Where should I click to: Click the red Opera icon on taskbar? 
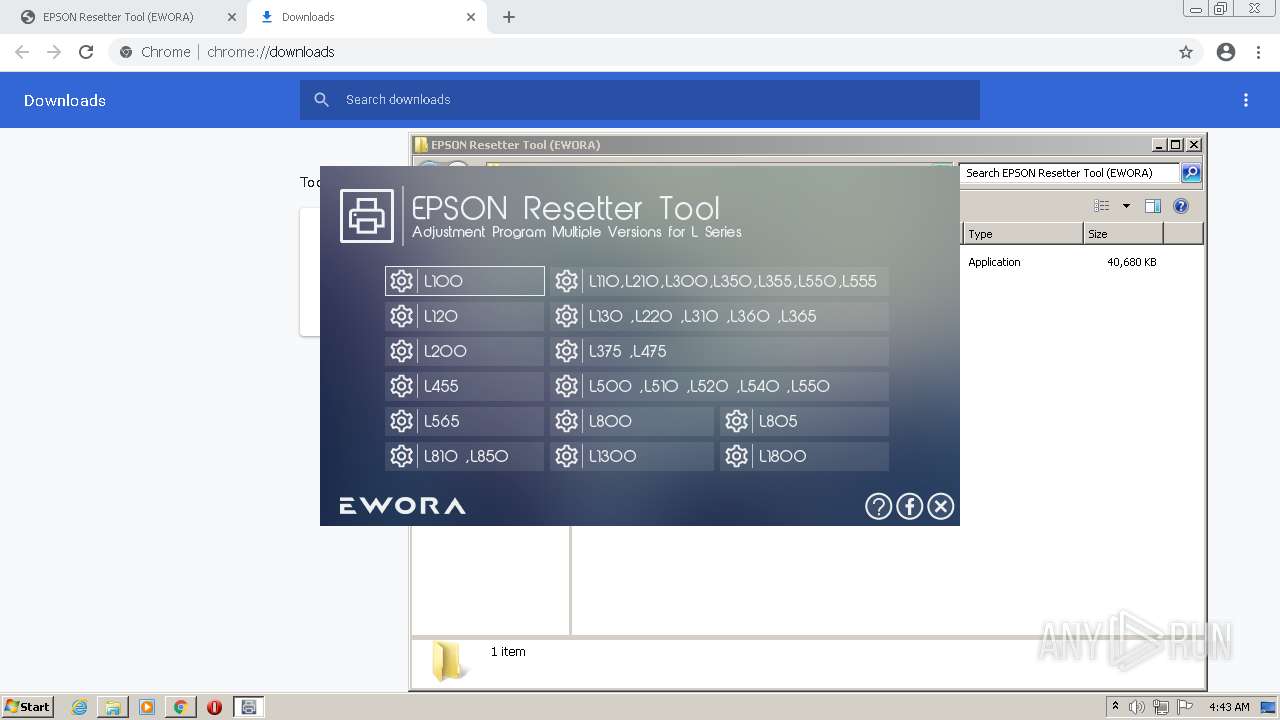[214, 707]
